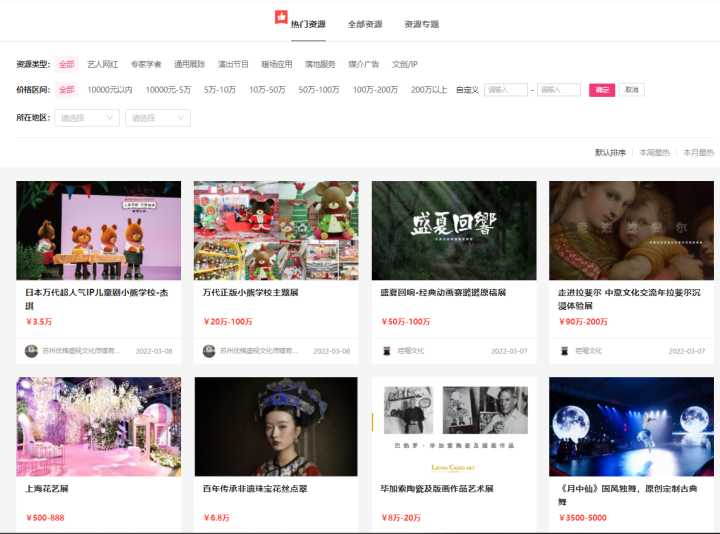Image resolution: width=720 pixels, height=534 pixels.
Task: Switch to 热门资源 tab
Action: [308, 24]
